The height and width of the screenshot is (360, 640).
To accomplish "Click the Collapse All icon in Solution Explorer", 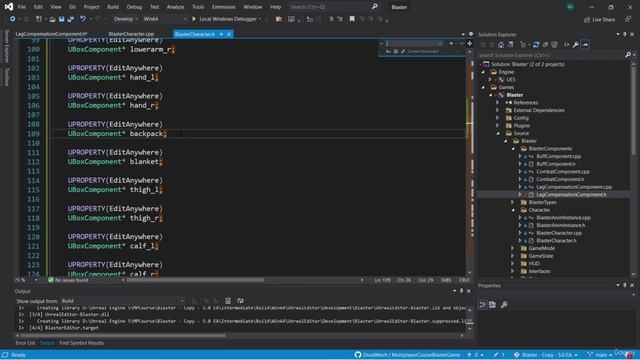I will click(x=545, y=45).
